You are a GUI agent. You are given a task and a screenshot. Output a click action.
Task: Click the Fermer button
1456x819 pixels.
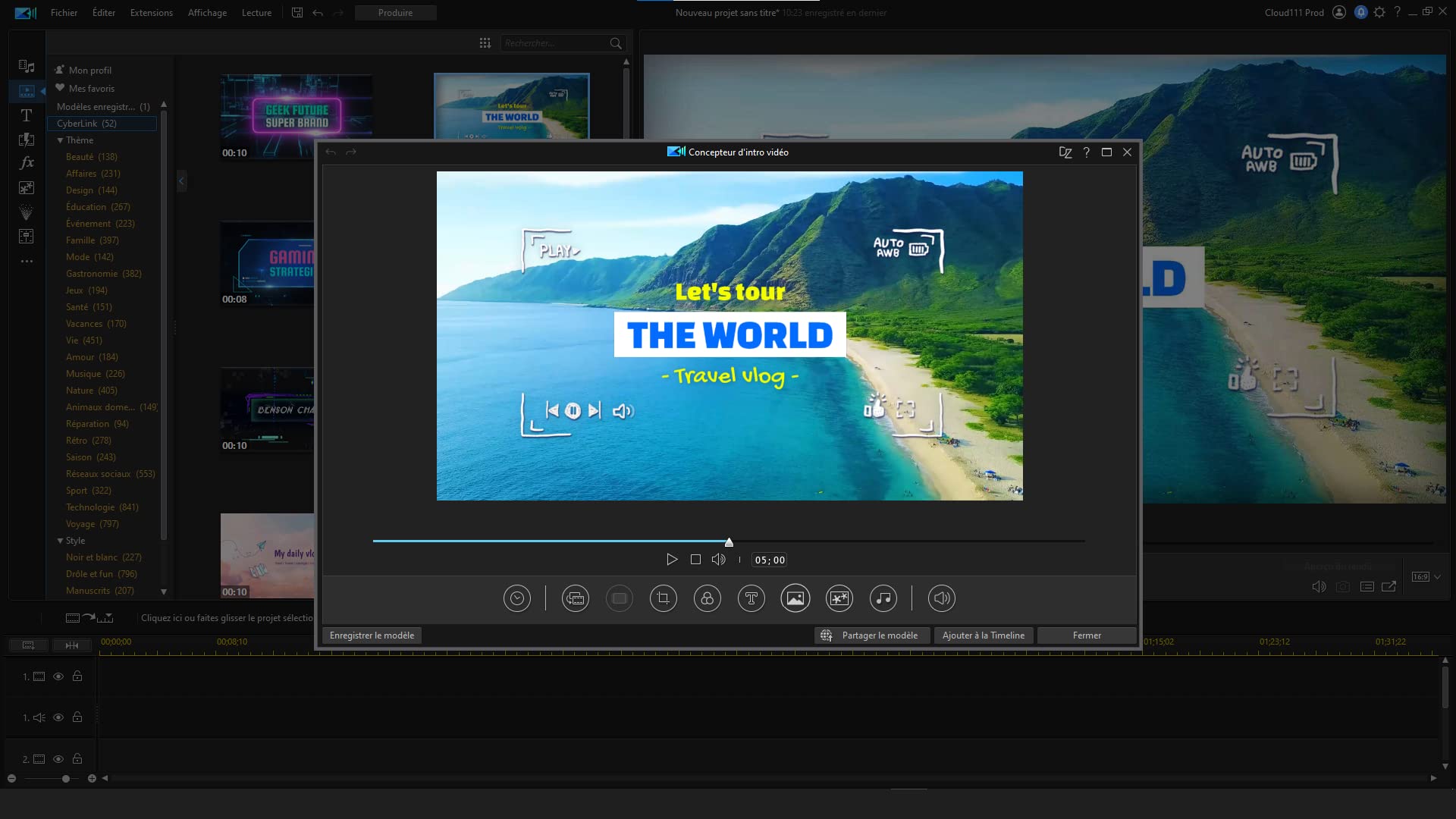[x=1087, y=635]
